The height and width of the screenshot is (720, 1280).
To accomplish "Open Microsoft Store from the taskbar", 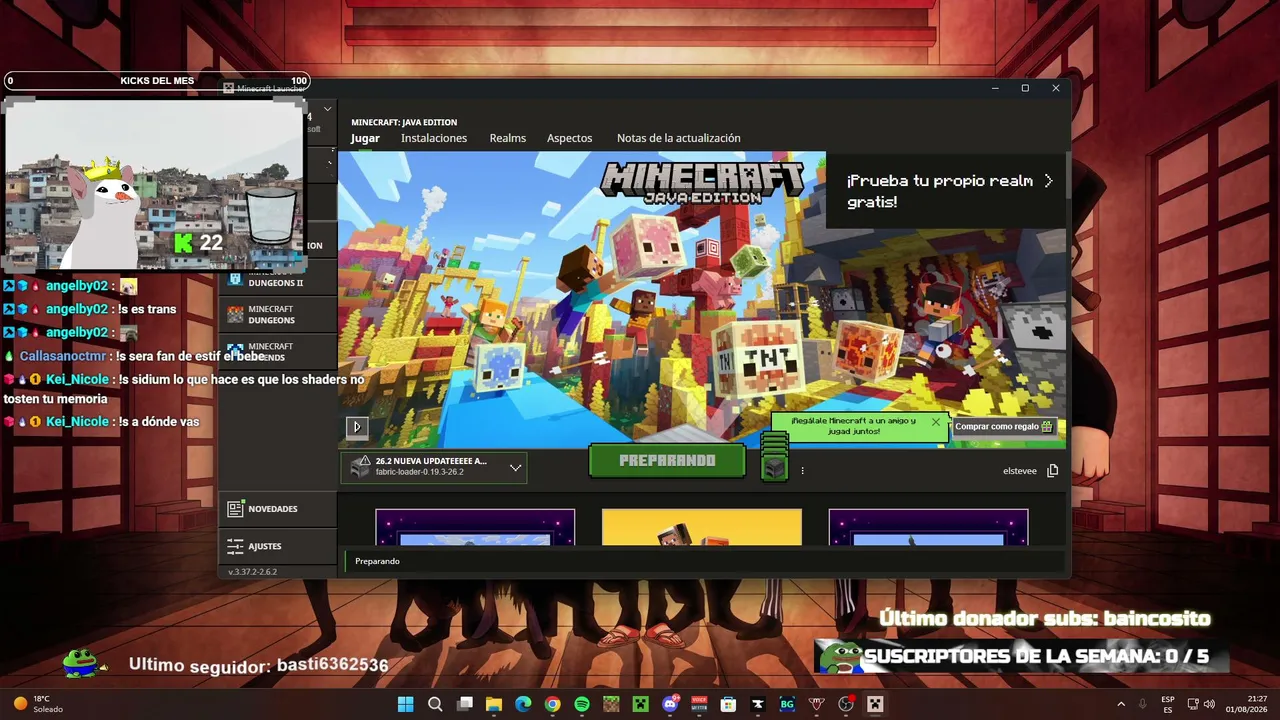I will [x=728, y=704].
